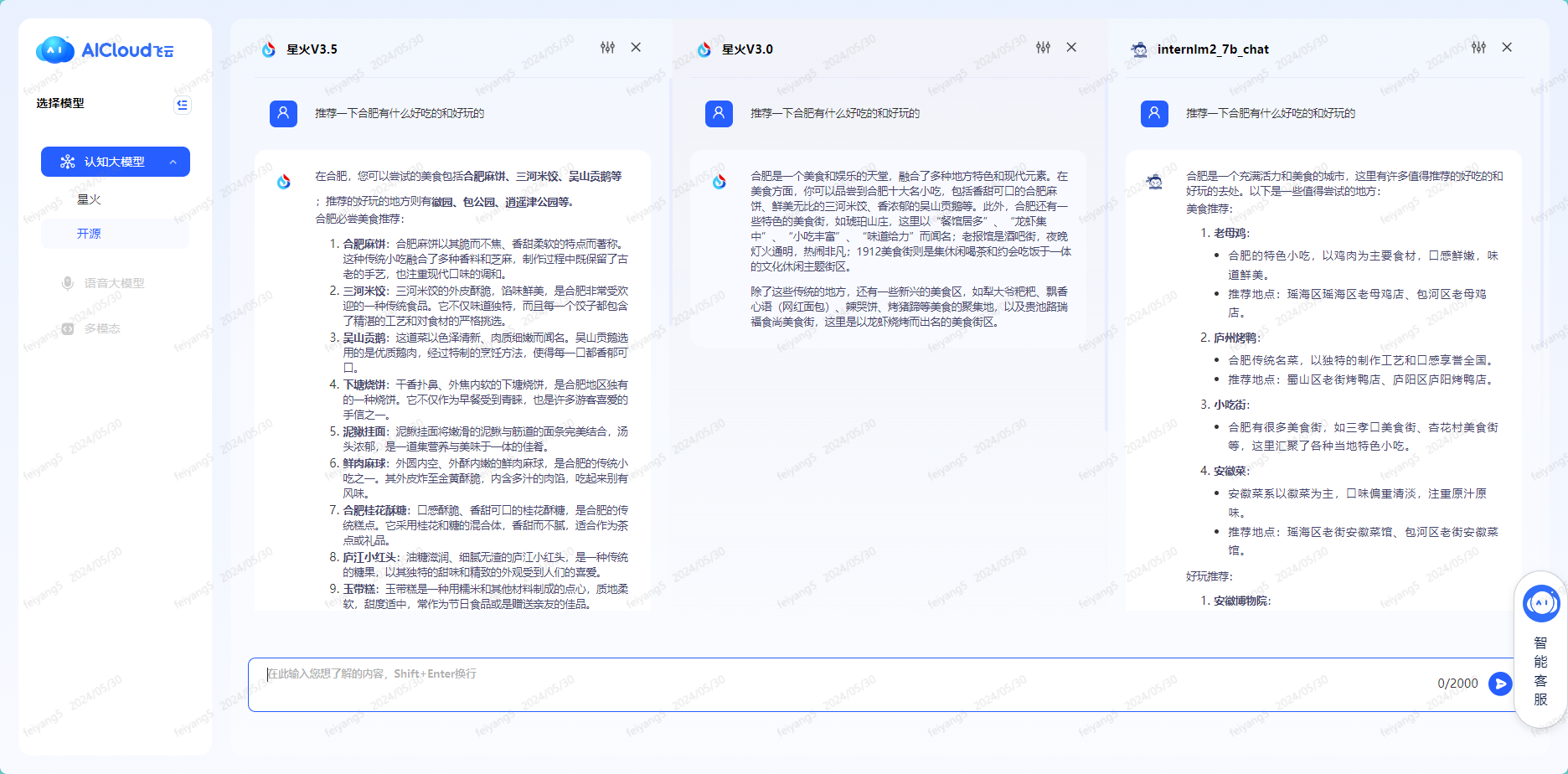
Task: Collapse the model selection sidebar
Action: (182, 105)
